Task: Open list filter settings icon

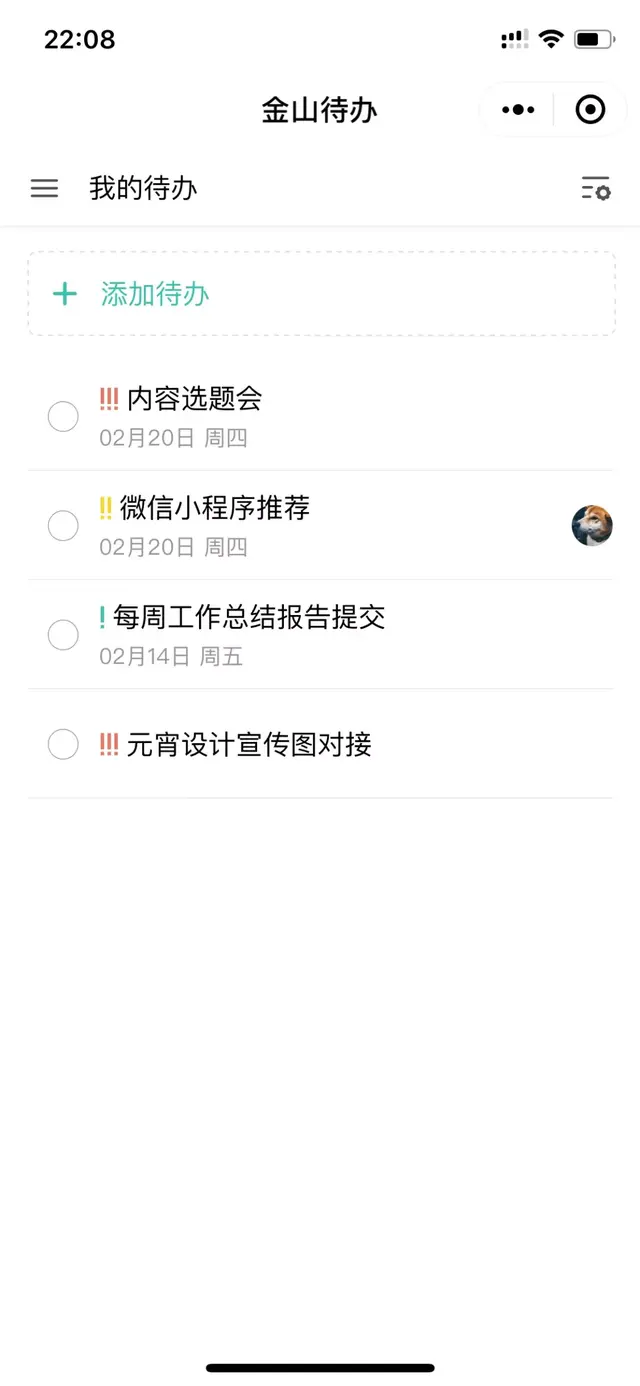Action: click(x=596, y=188)
